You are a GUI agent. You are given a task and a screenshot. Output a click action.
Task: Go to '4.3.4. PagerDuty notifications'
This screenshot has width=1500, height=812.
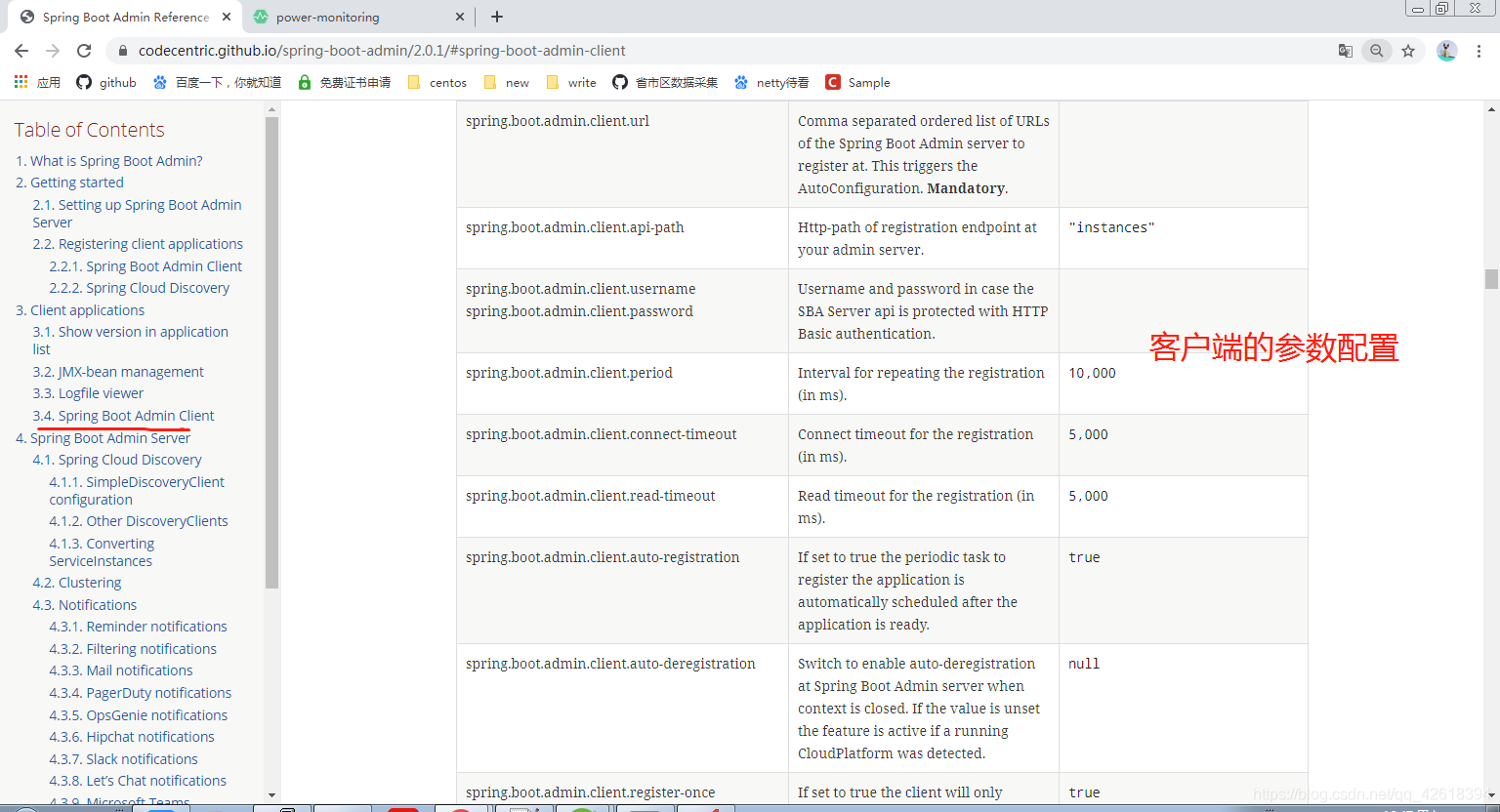point(141,693)
